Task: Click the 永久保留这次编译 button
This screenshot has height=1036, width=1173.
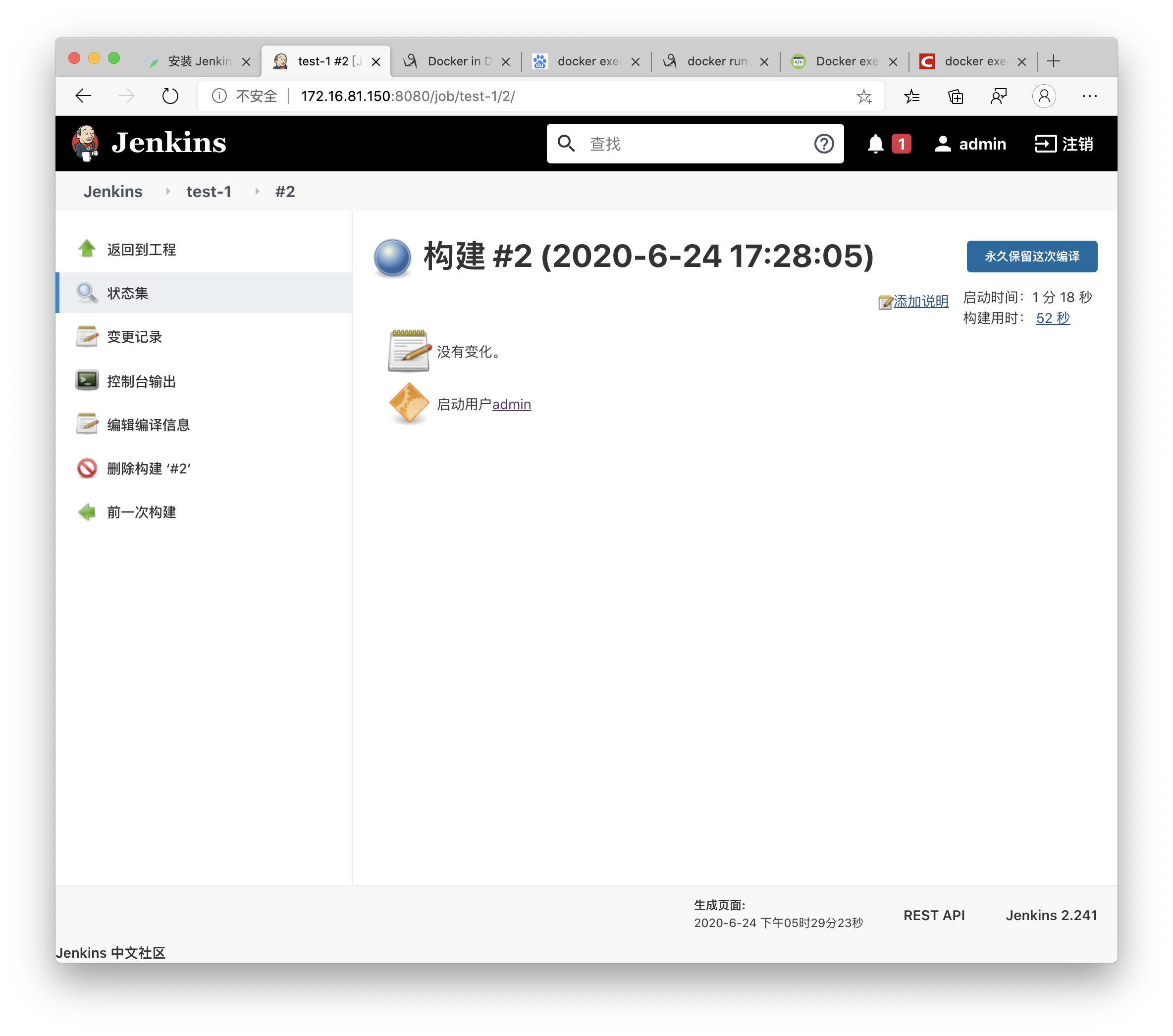Action: pyautogui.click(x=1031, y=256)
